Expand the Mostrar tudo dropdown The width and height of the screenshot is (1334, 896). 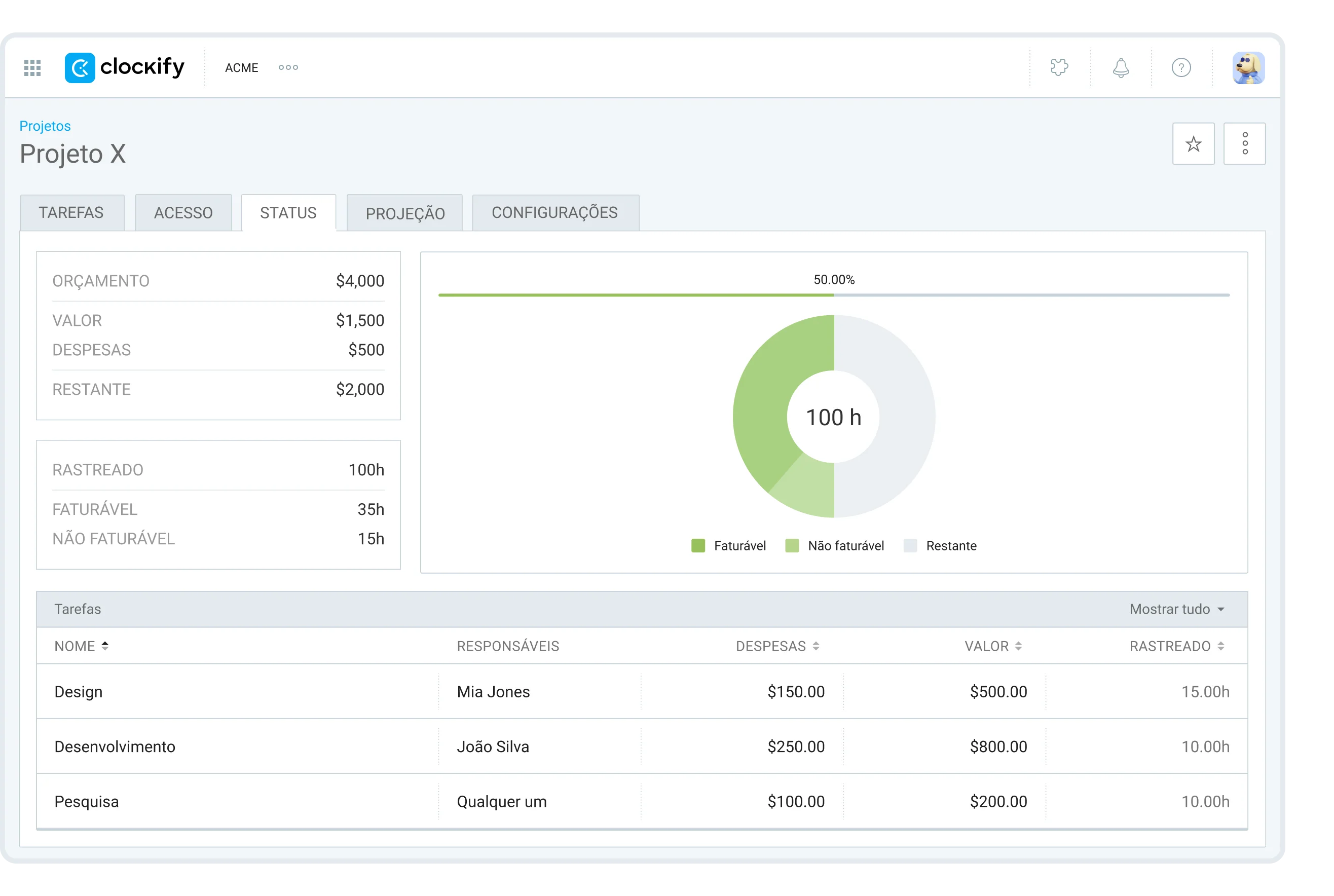[1177, 609]
